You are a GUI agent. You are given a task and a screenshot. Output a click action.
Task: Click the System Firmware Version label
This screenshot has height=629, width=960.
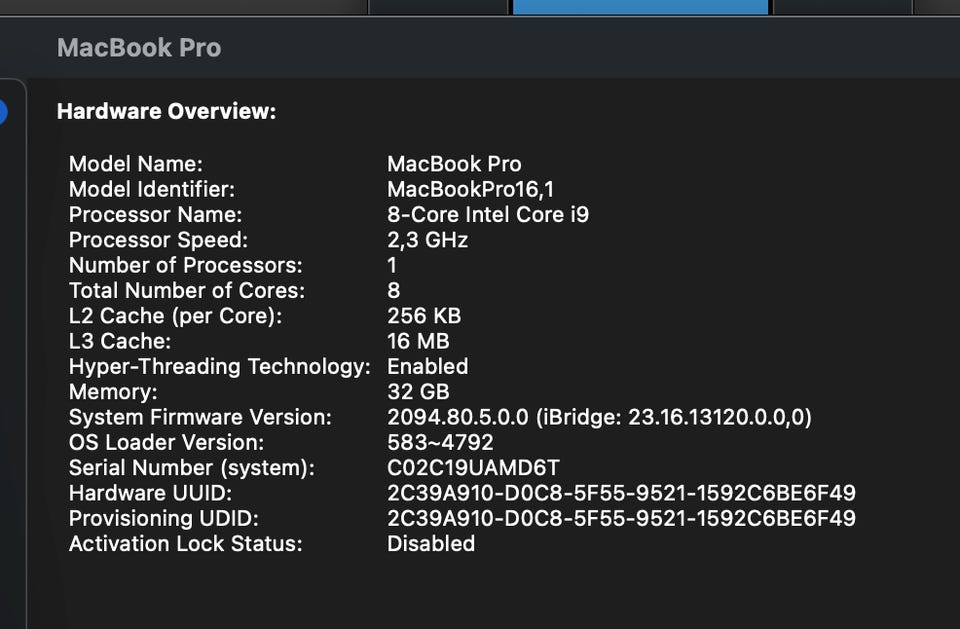[x=200, y=417]
